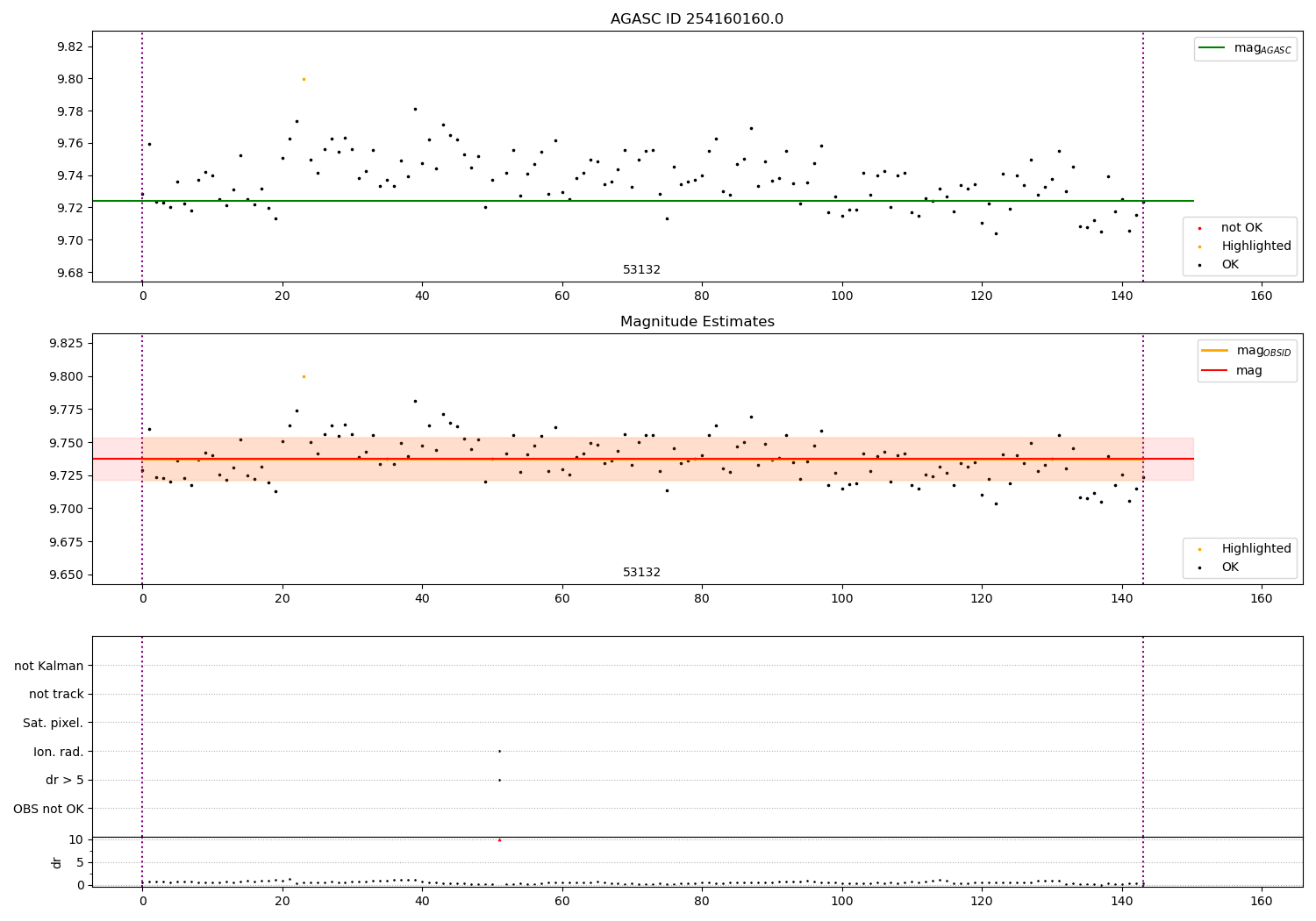Image resolution: width=1316 pixels, height=921 pixels.
Task: Click the '10' y-tick of the dr axis
Action: click(x=75, y=839)
